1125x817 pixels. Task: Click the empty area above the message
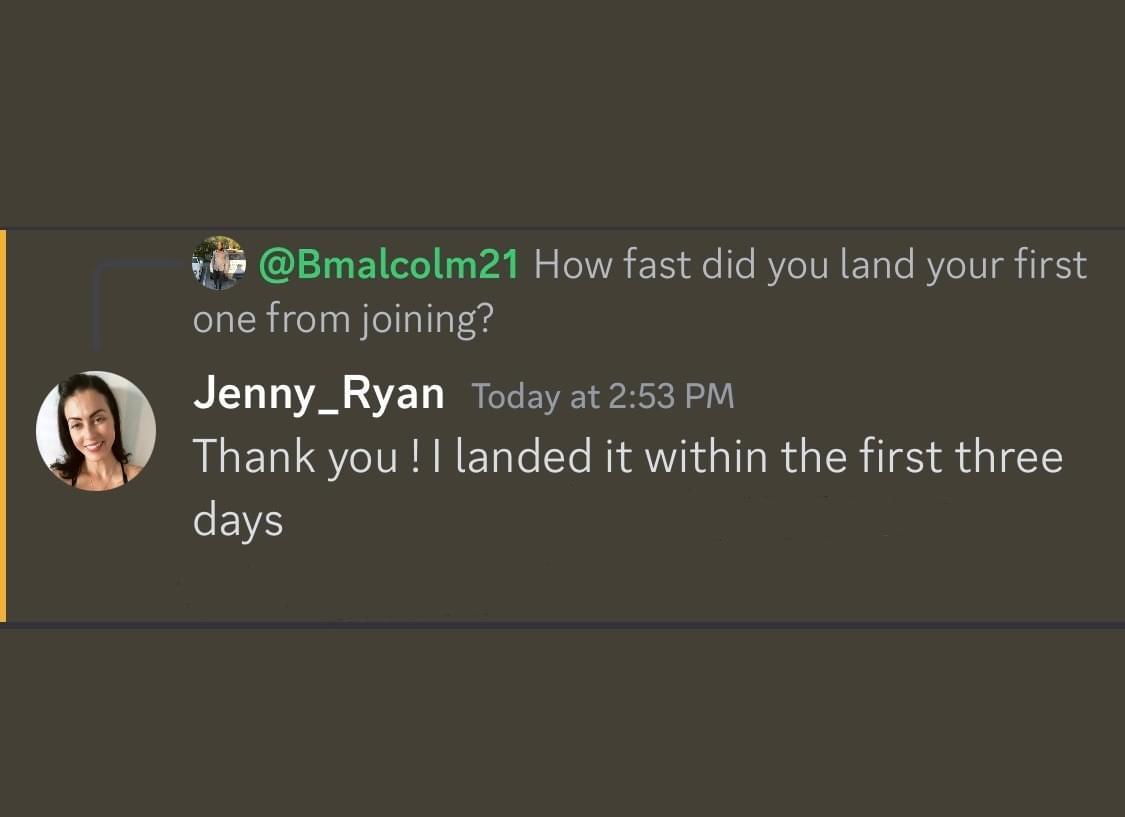(562, 110)
